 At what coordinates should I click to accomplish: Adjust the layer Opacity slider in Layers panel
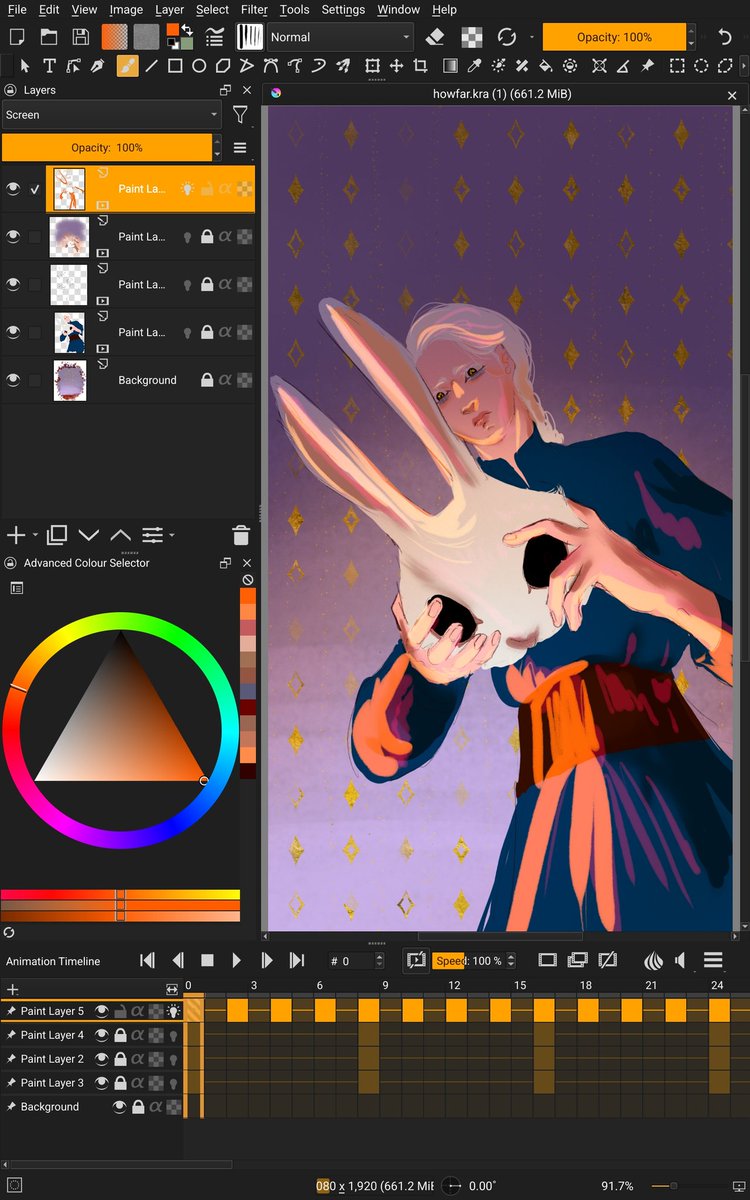point(107,148)
